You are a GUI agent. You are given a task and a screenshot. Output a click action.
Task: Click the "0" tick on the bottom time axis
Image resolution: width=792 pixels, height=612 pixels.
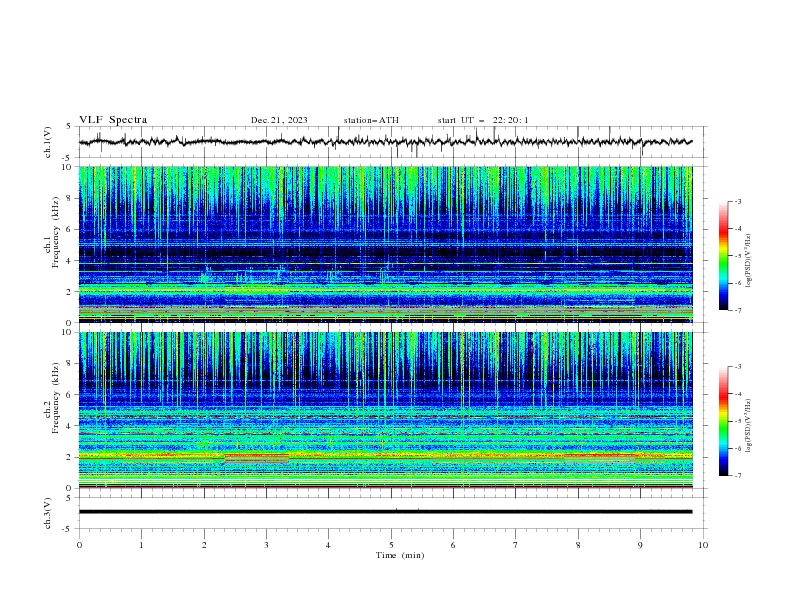tap(79, 545)
